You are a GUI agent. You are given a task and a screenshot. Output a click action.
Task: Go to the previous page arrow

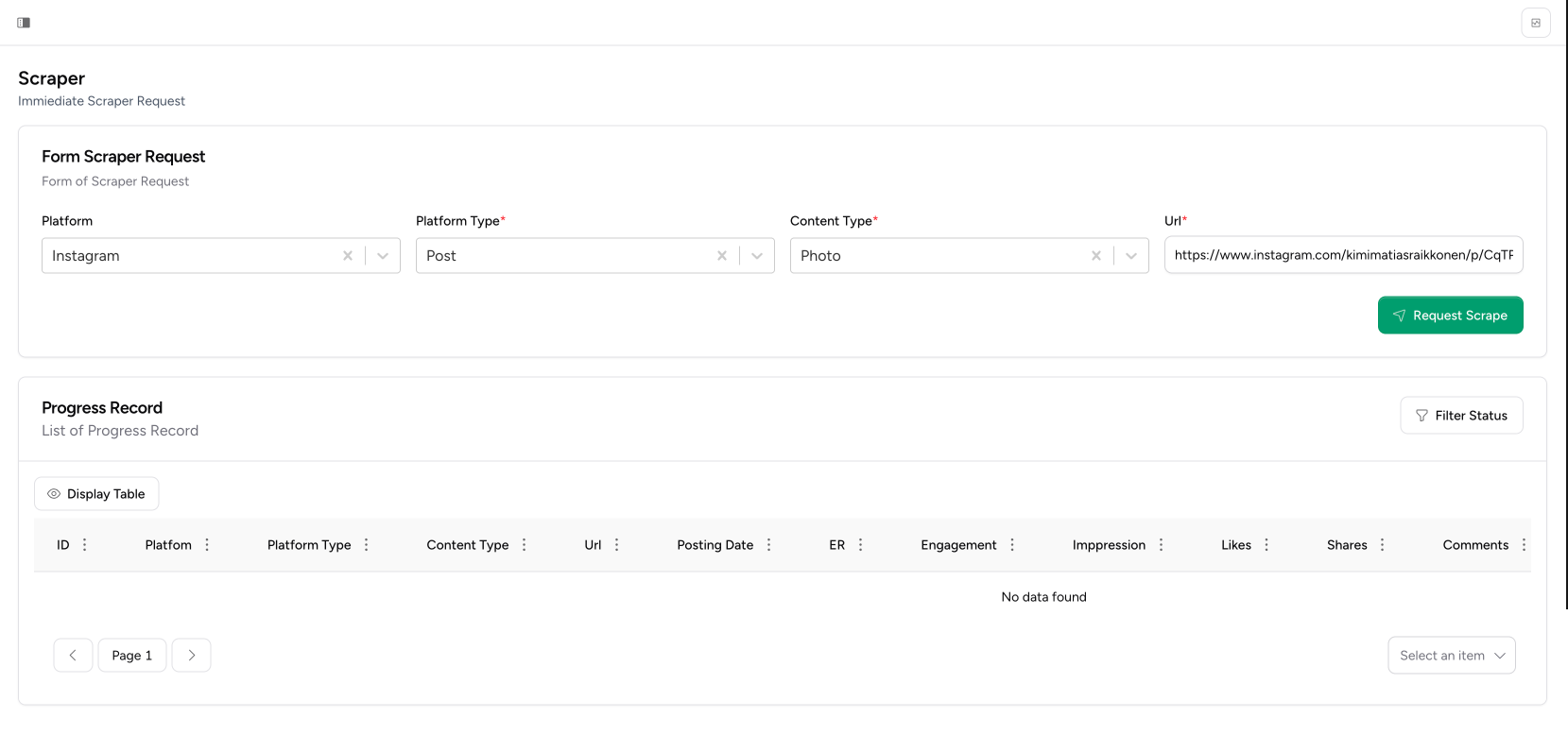[x=73, y=656]
